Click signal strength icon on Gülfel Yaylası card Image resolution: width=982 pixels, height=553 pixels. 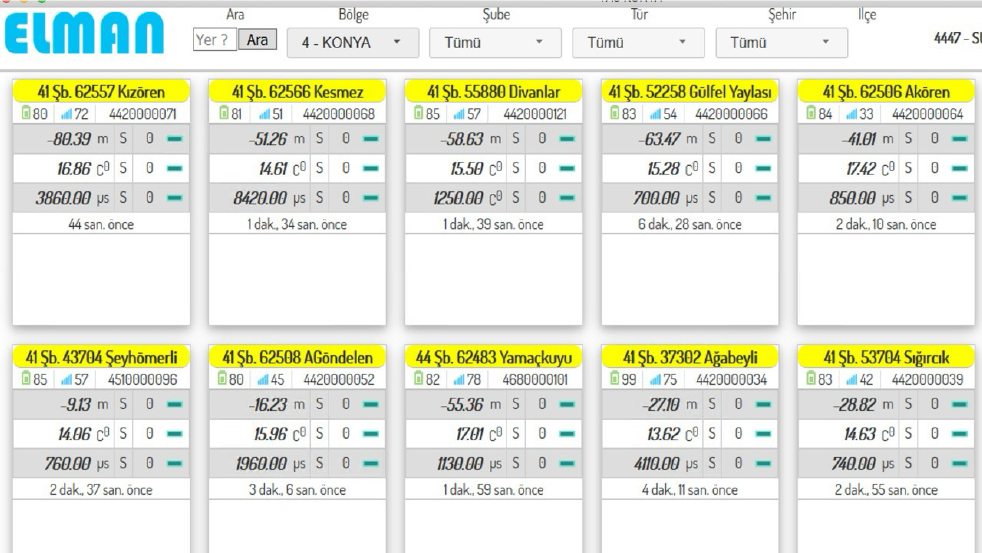(655, 114)
